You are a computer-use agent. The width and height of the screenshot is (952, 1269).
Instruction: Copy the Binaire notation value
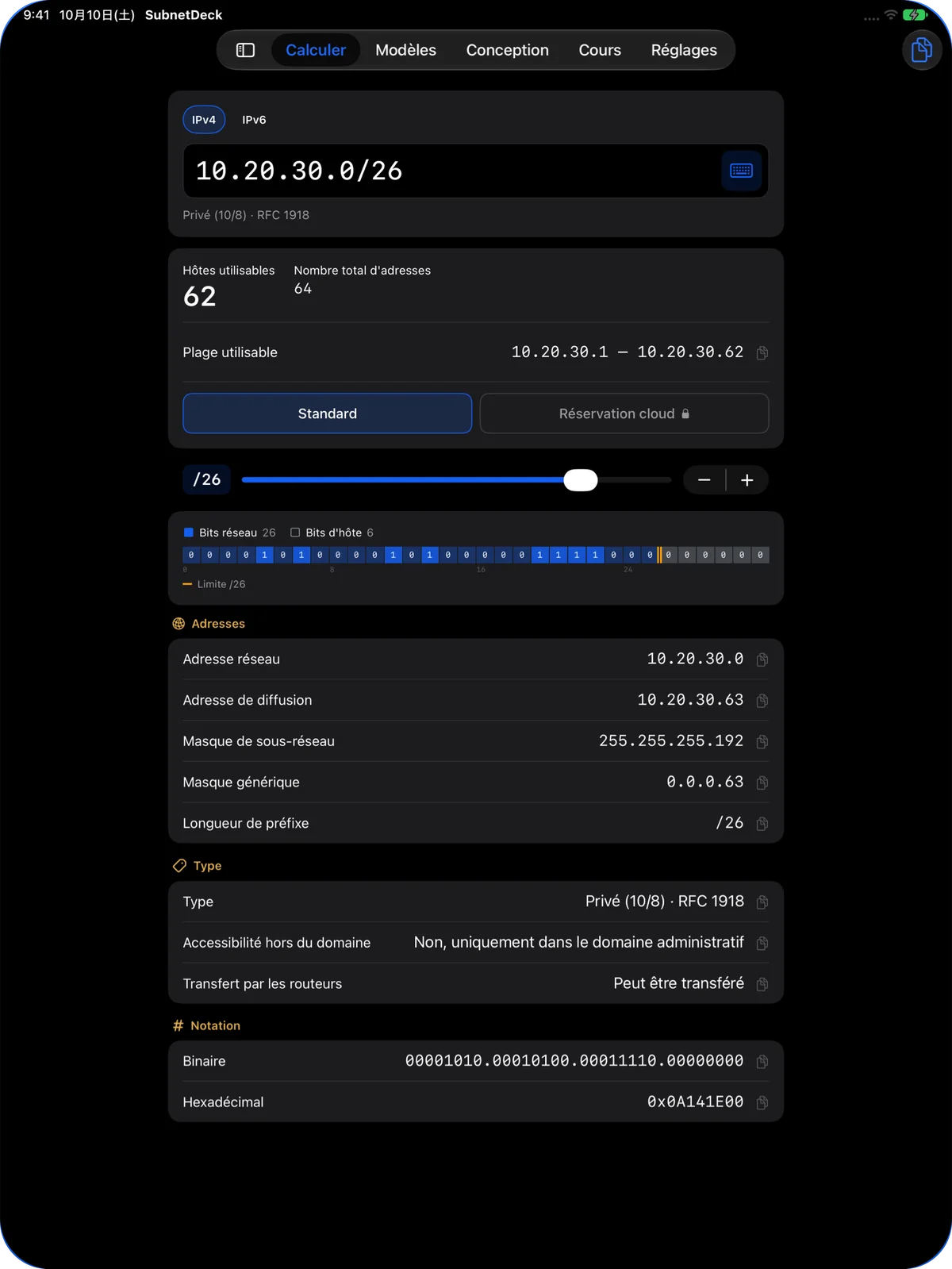point(762,1062)
